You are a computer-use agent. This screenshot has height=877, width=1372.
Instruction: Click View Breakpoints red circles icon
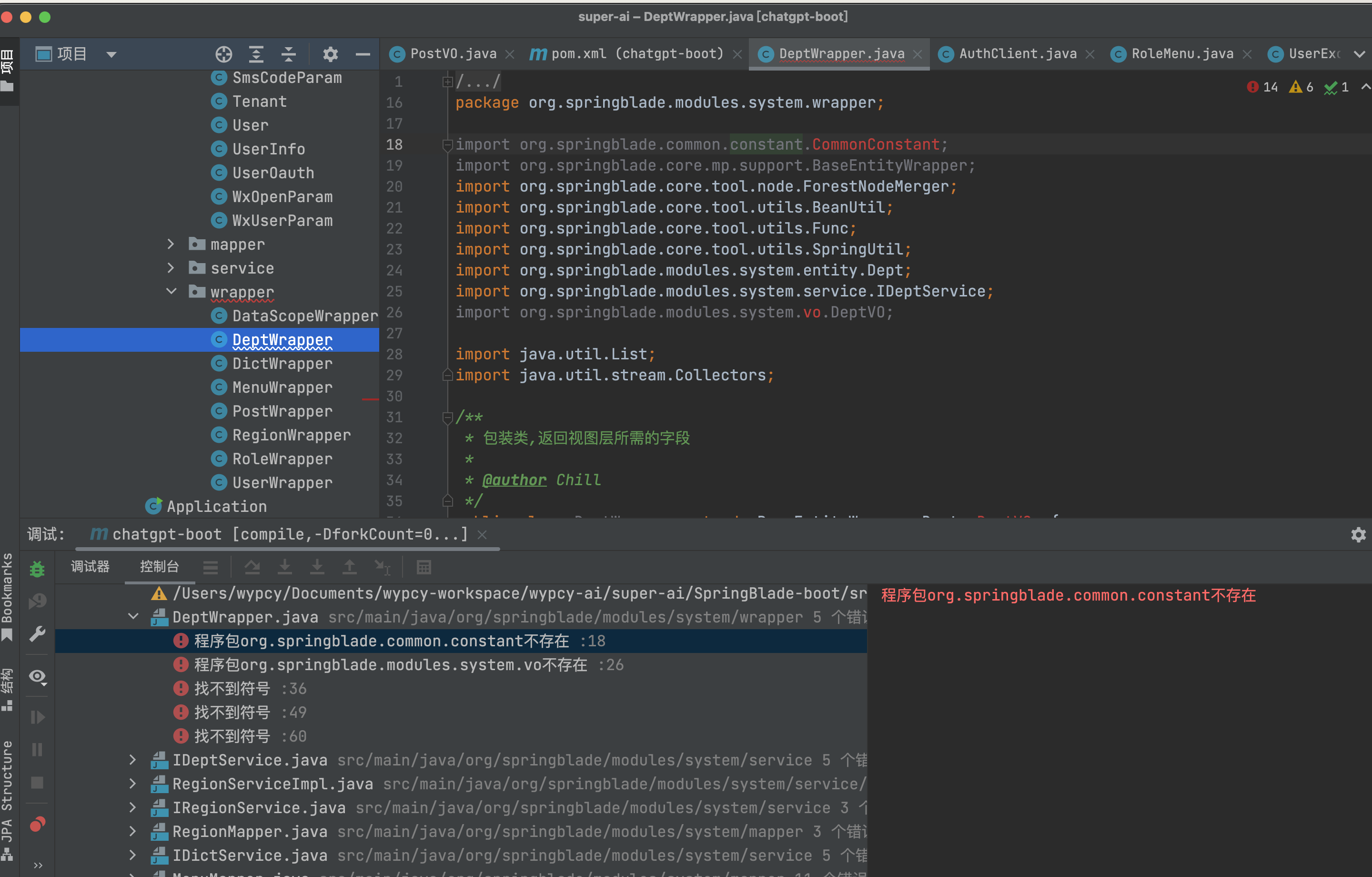click(x=38, y=825)
